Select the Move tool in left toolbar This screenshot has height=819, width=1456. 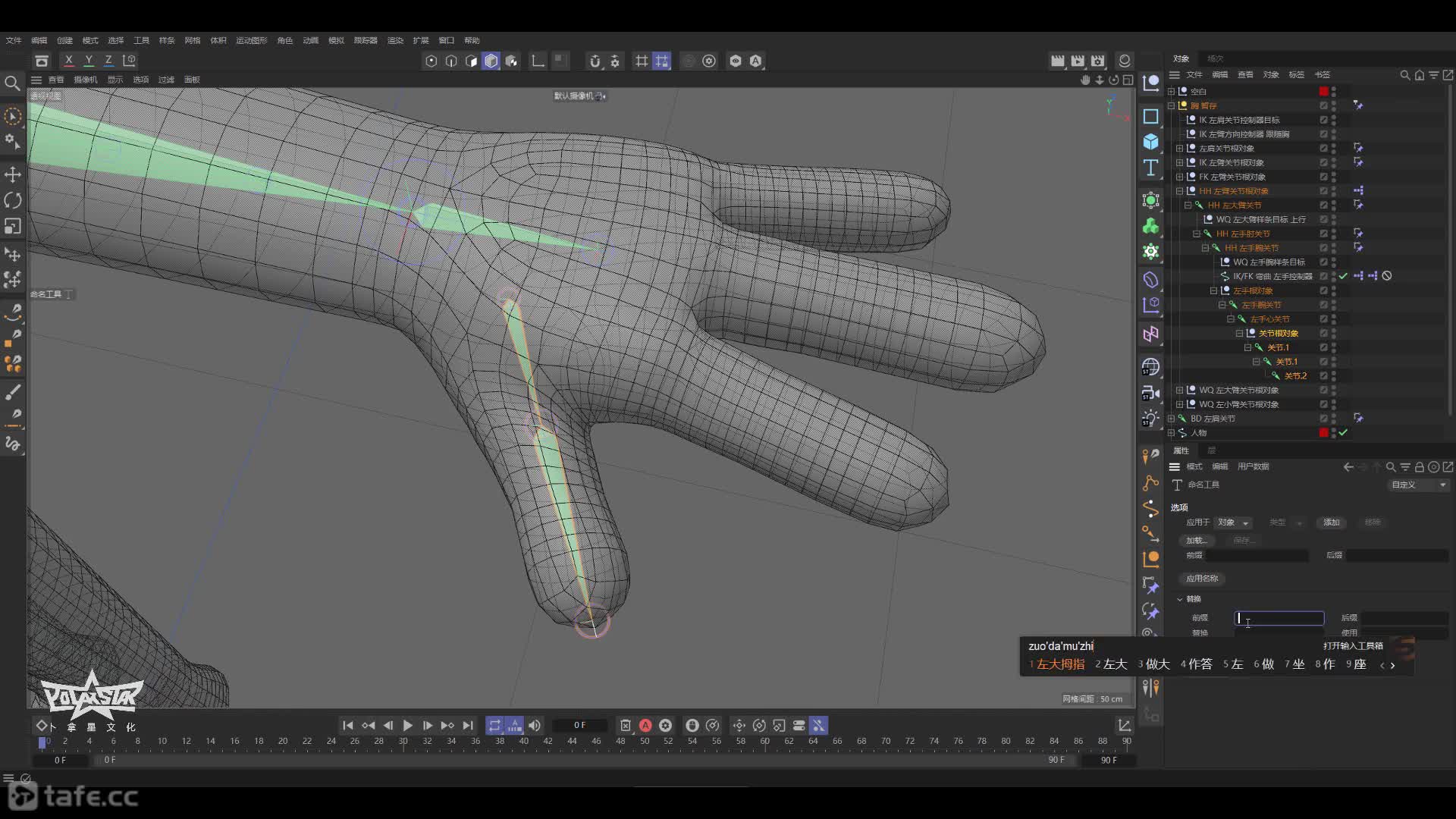point(13,174)
